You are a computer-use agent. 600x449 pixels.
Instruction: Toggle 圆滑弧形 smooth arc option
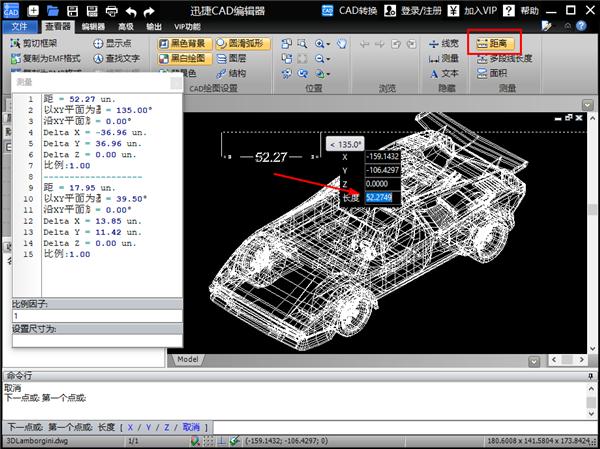[x=243, y=44]
